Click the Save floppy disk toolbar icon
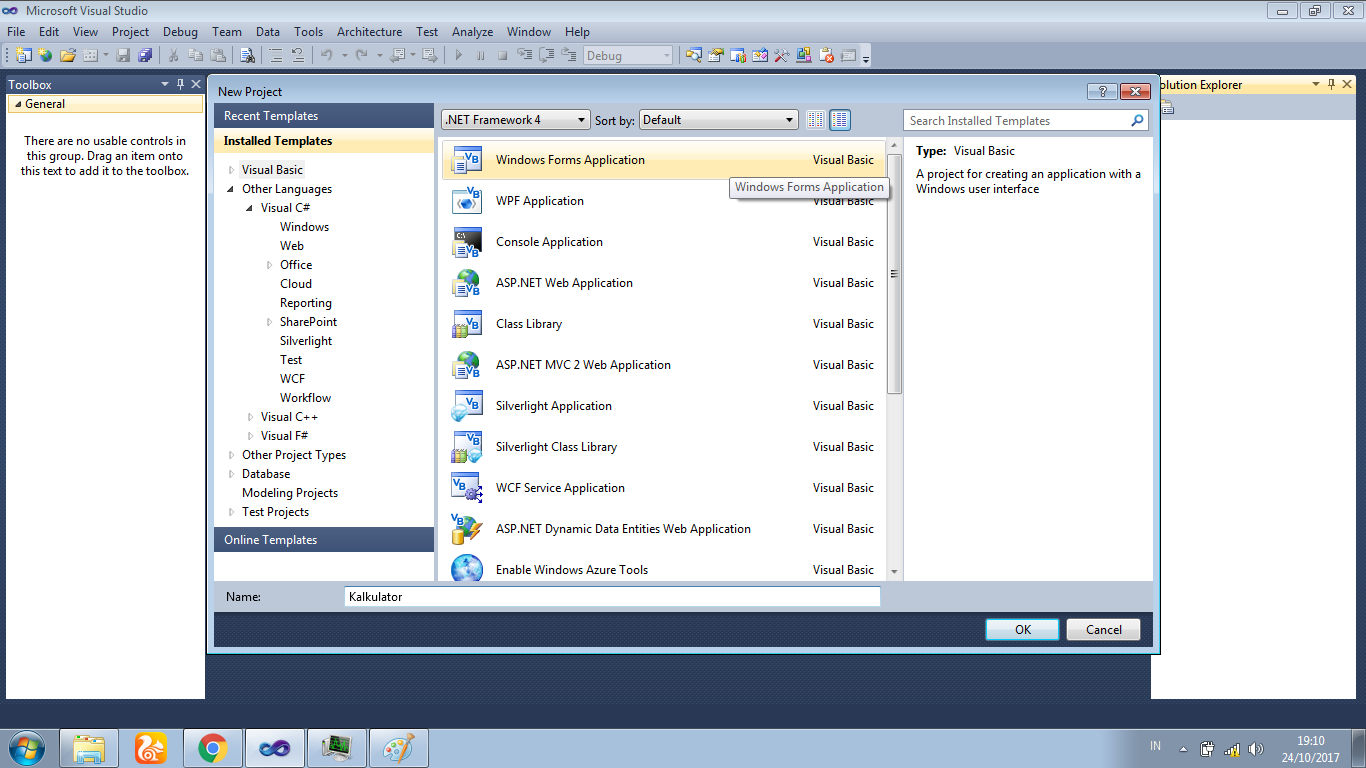 123,56
